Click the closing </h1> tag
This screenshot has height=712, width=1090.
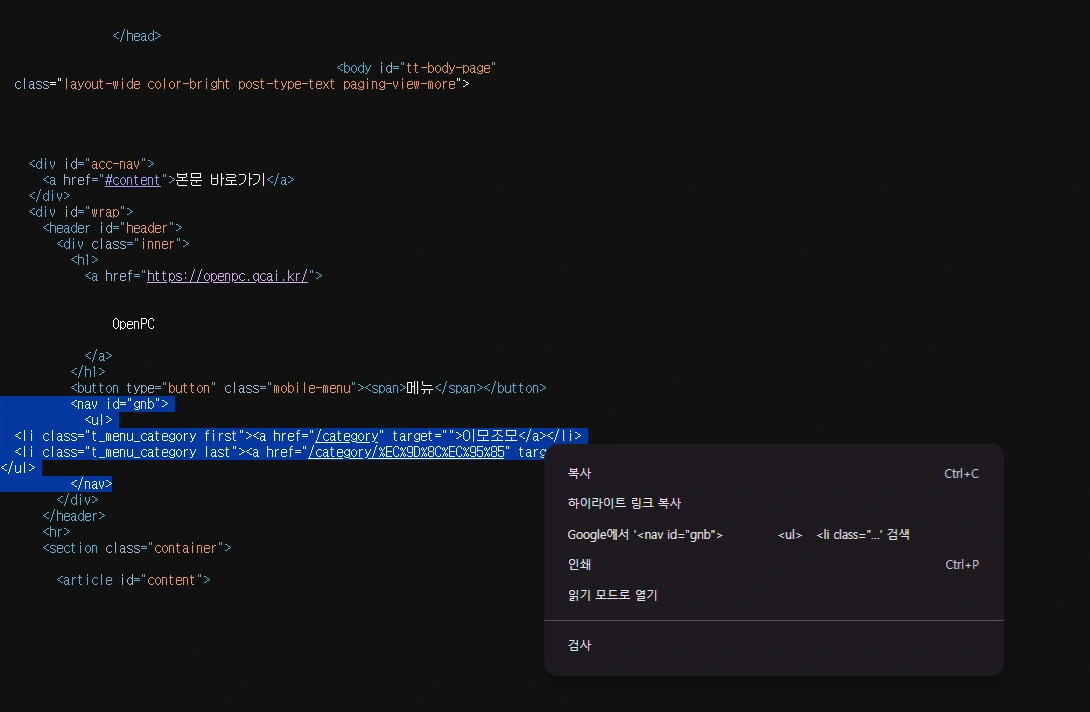(88, 372)
